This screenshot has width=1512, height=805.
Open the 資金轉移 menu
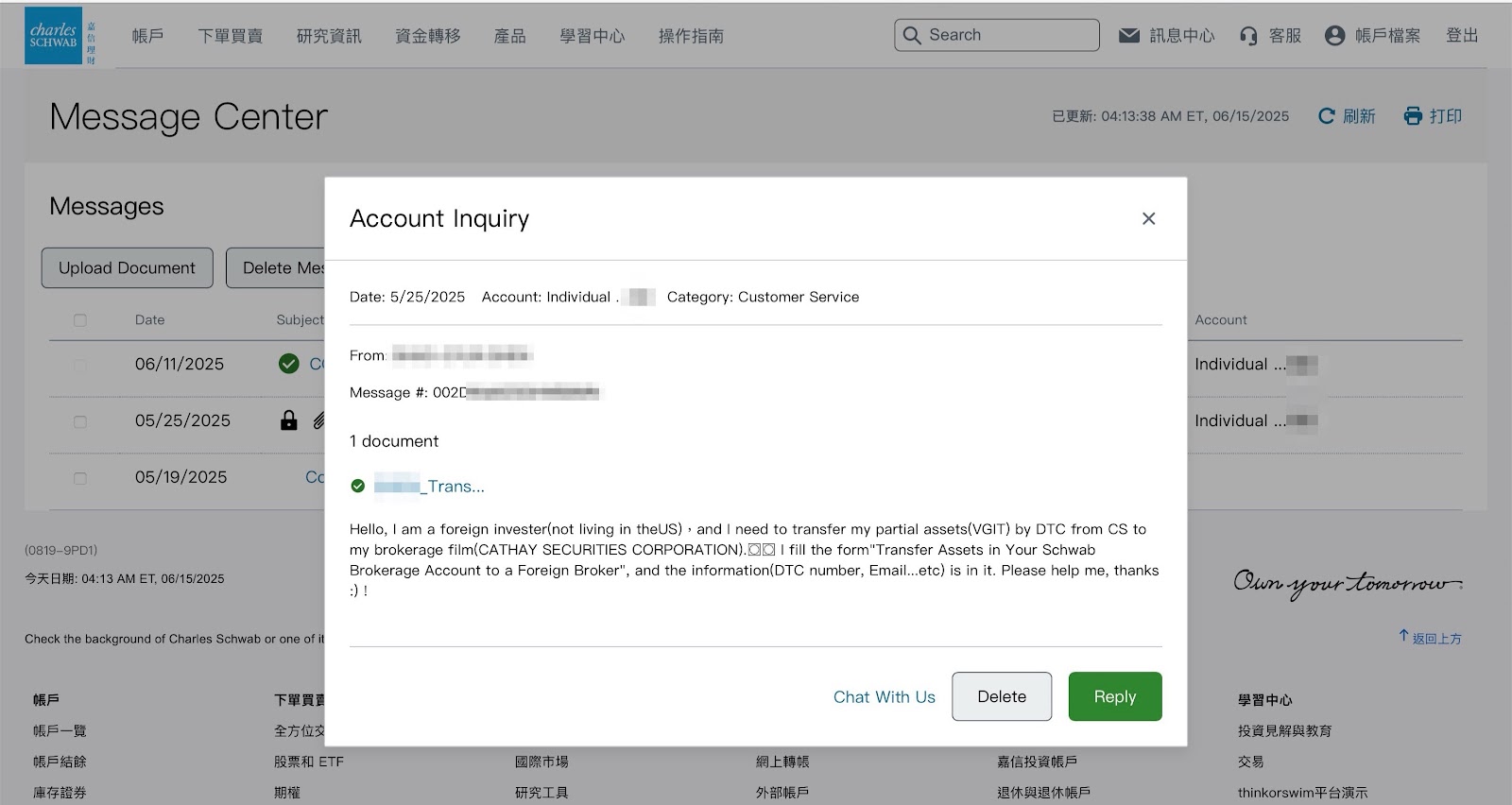click(427, 36)
